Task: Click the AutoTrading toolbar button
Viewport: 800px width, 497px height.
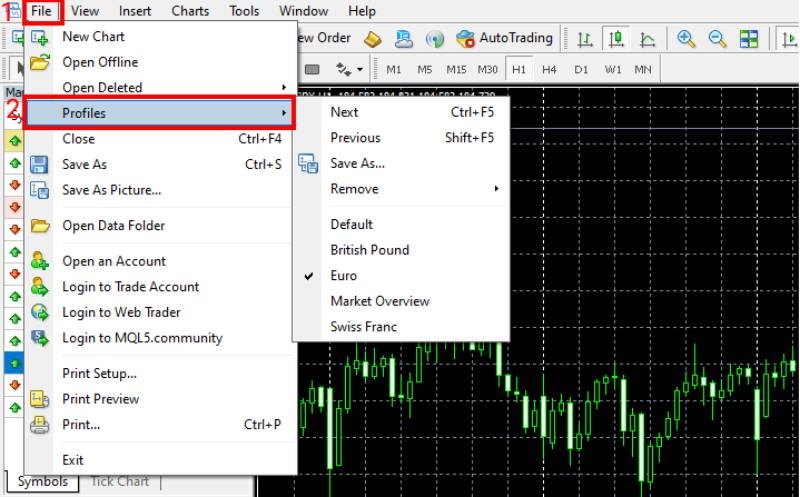Action: (505, 38)
